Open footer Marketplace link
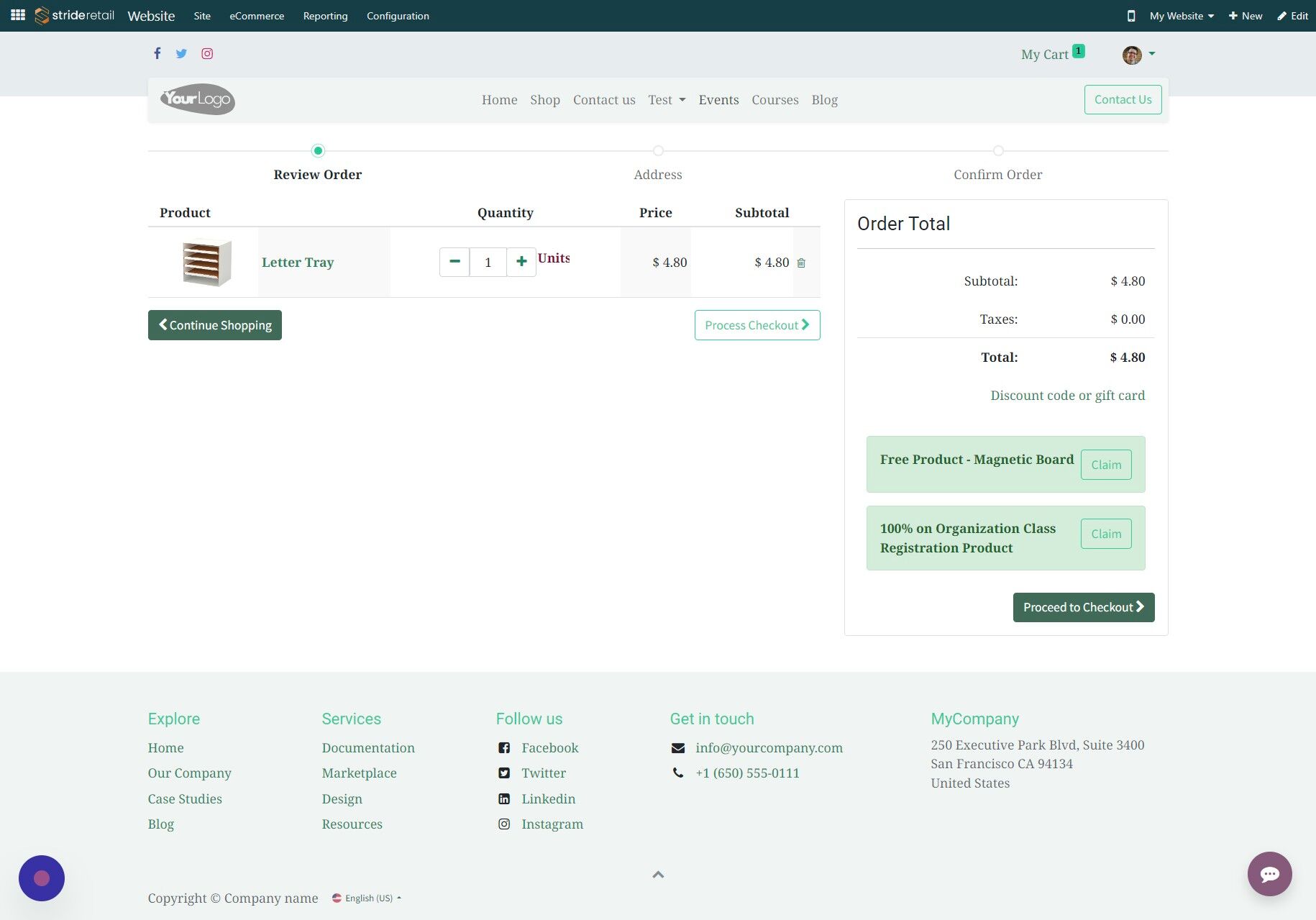 tap(360, 773)
